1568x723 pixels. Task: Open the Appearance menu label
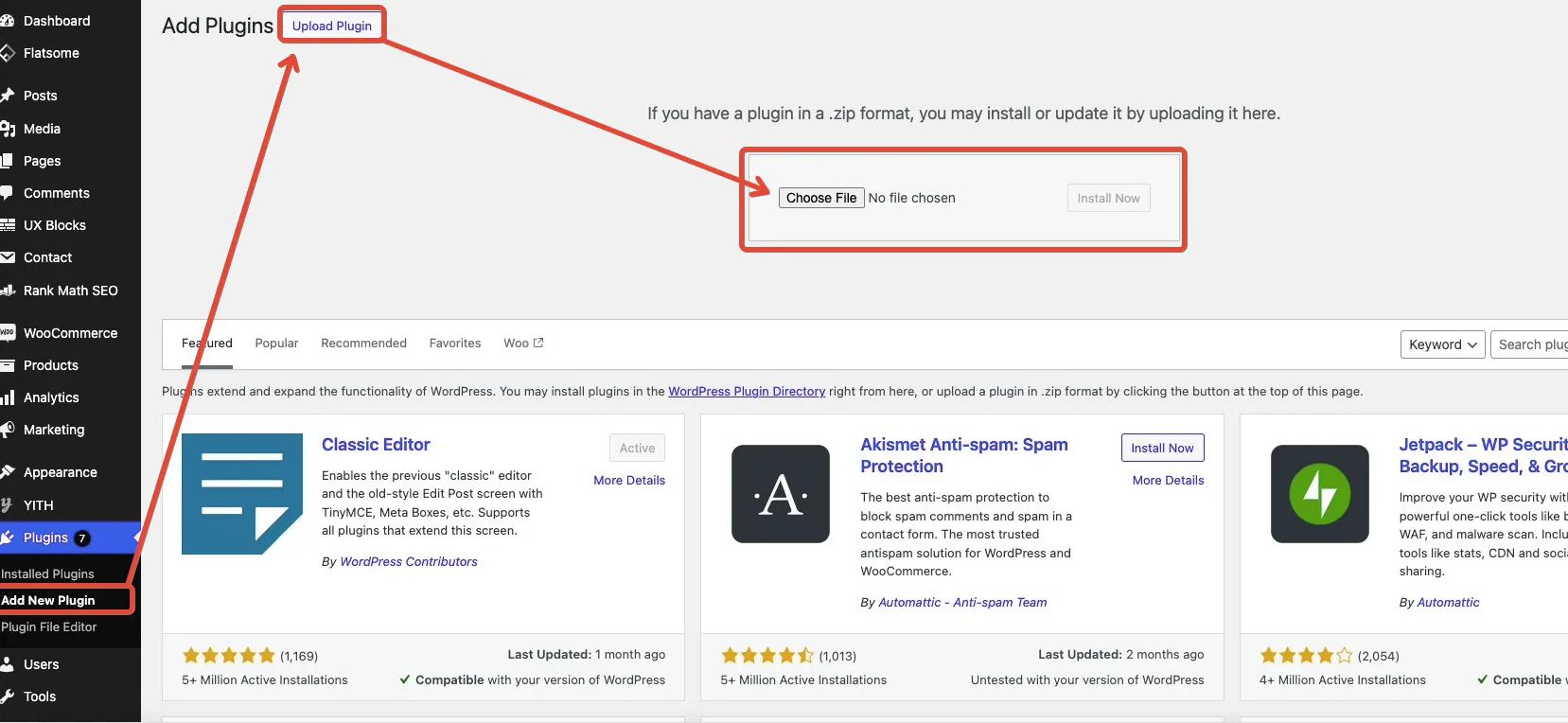pyautogui.click(x=61, y=472)
